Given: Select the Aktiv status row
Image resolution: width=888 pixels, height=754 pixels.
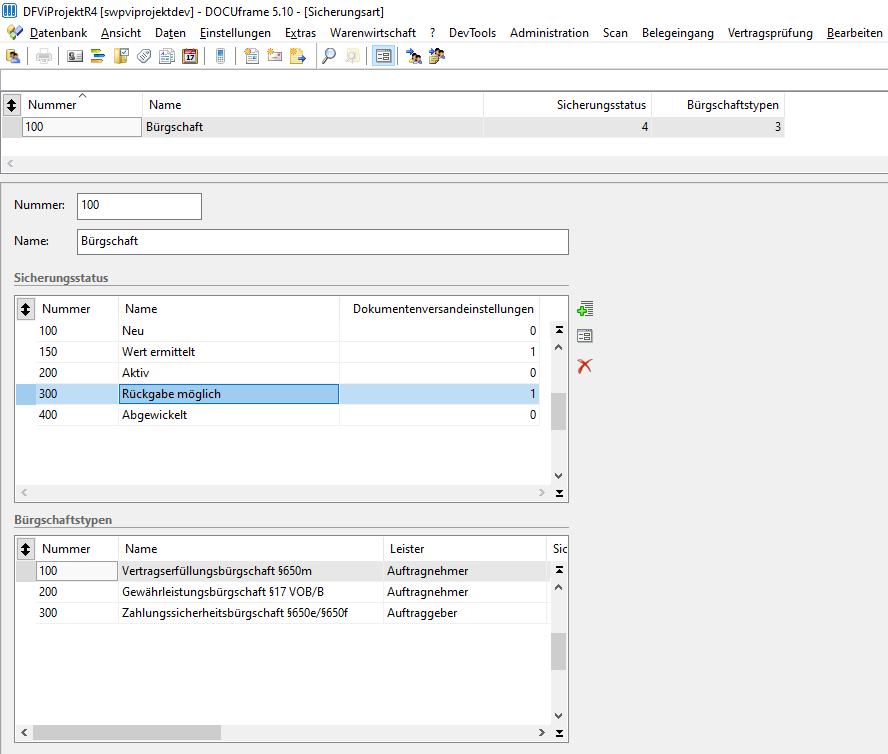Looking at the screenshot, I should click(x=278, y=373).
